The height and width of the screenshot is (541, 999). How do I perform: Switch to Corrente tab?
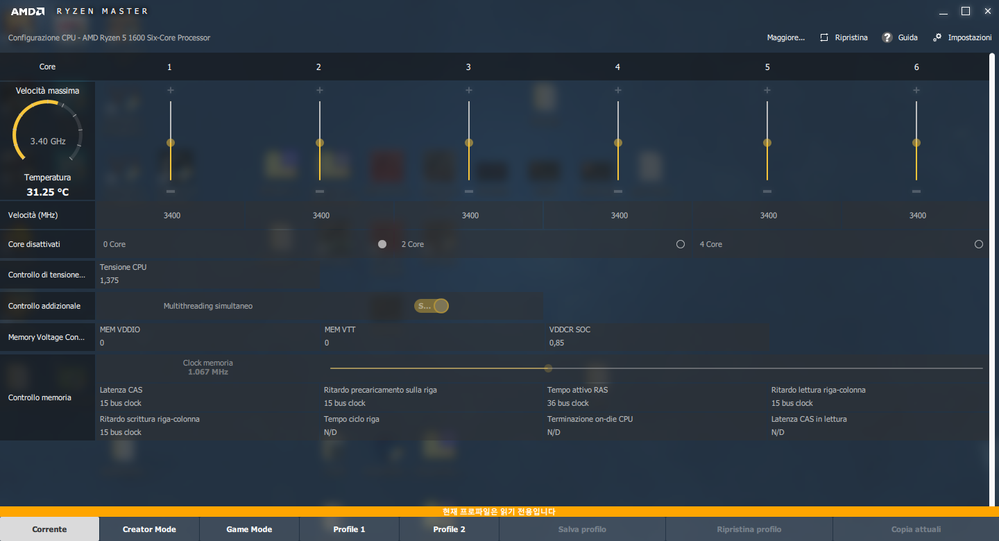click(x=49, y=529)
